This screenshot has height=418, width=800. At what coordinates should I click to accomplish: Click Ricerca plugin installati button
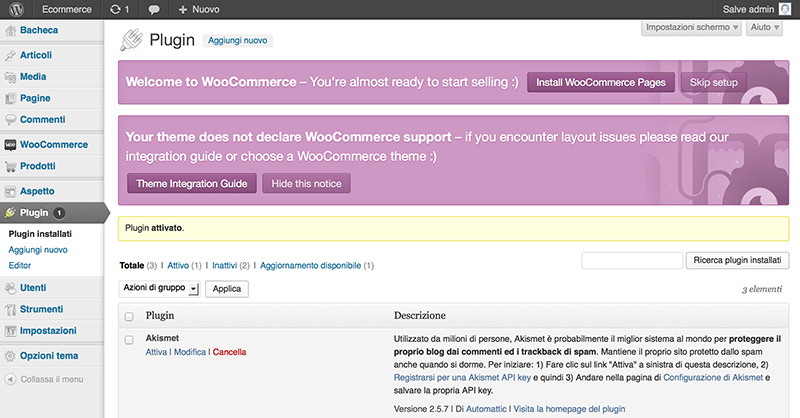point(737,260)
